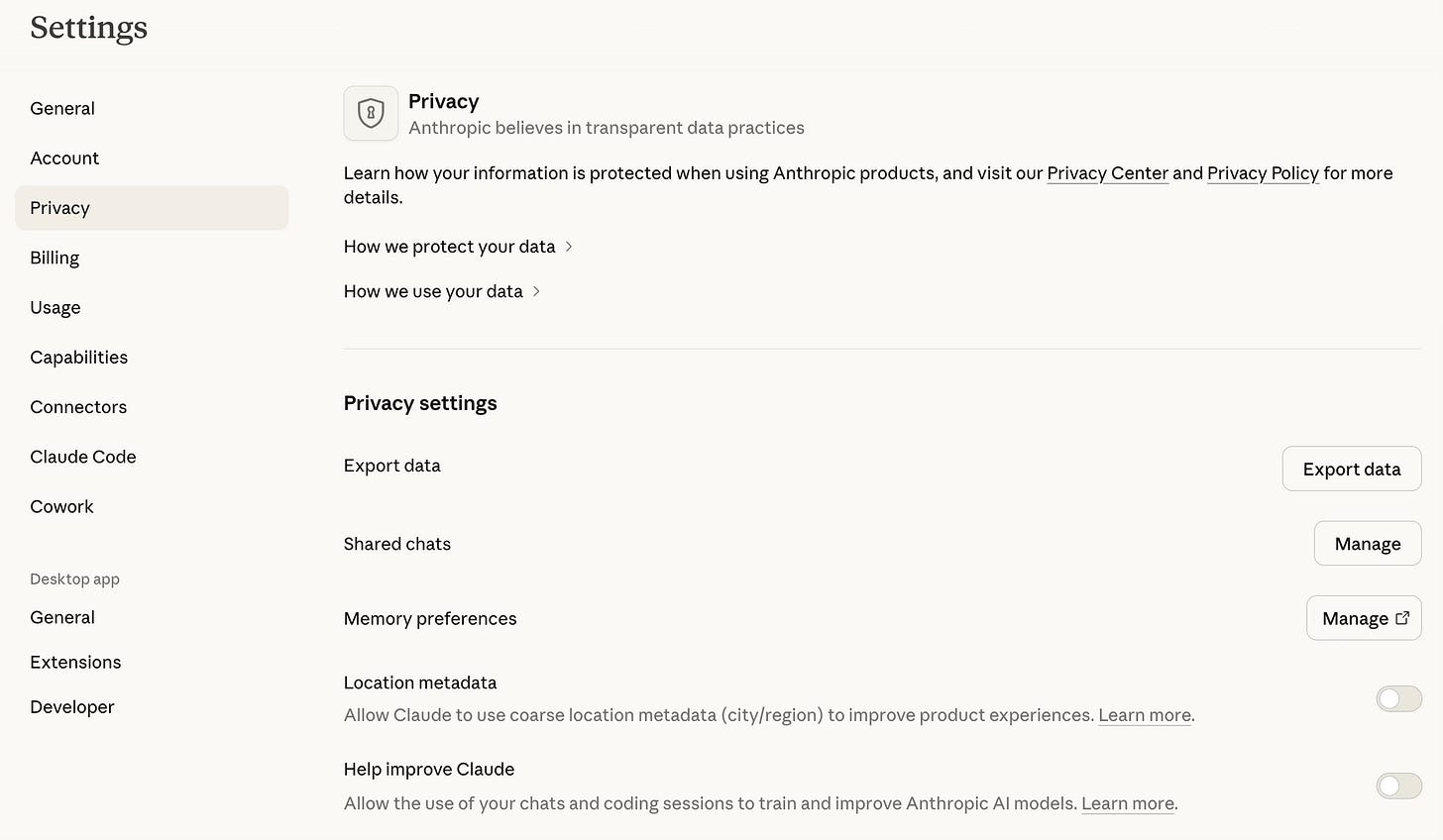1443x840 pixels.
Task: Go to the Account settings section
Action: (x=64, y=158)
